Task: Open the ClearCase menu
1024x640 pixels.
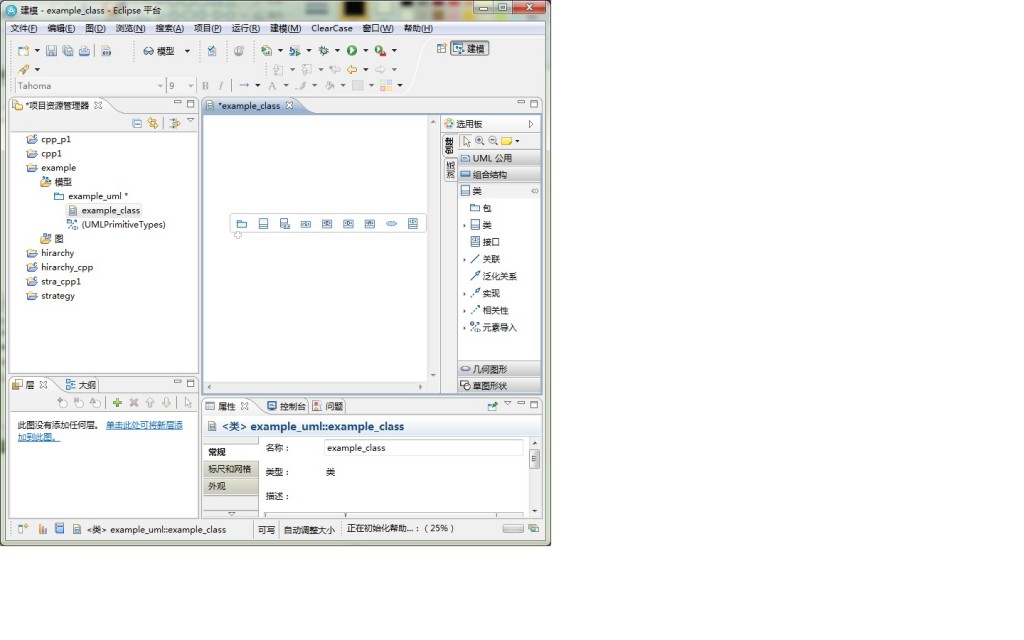Action: 333,28
